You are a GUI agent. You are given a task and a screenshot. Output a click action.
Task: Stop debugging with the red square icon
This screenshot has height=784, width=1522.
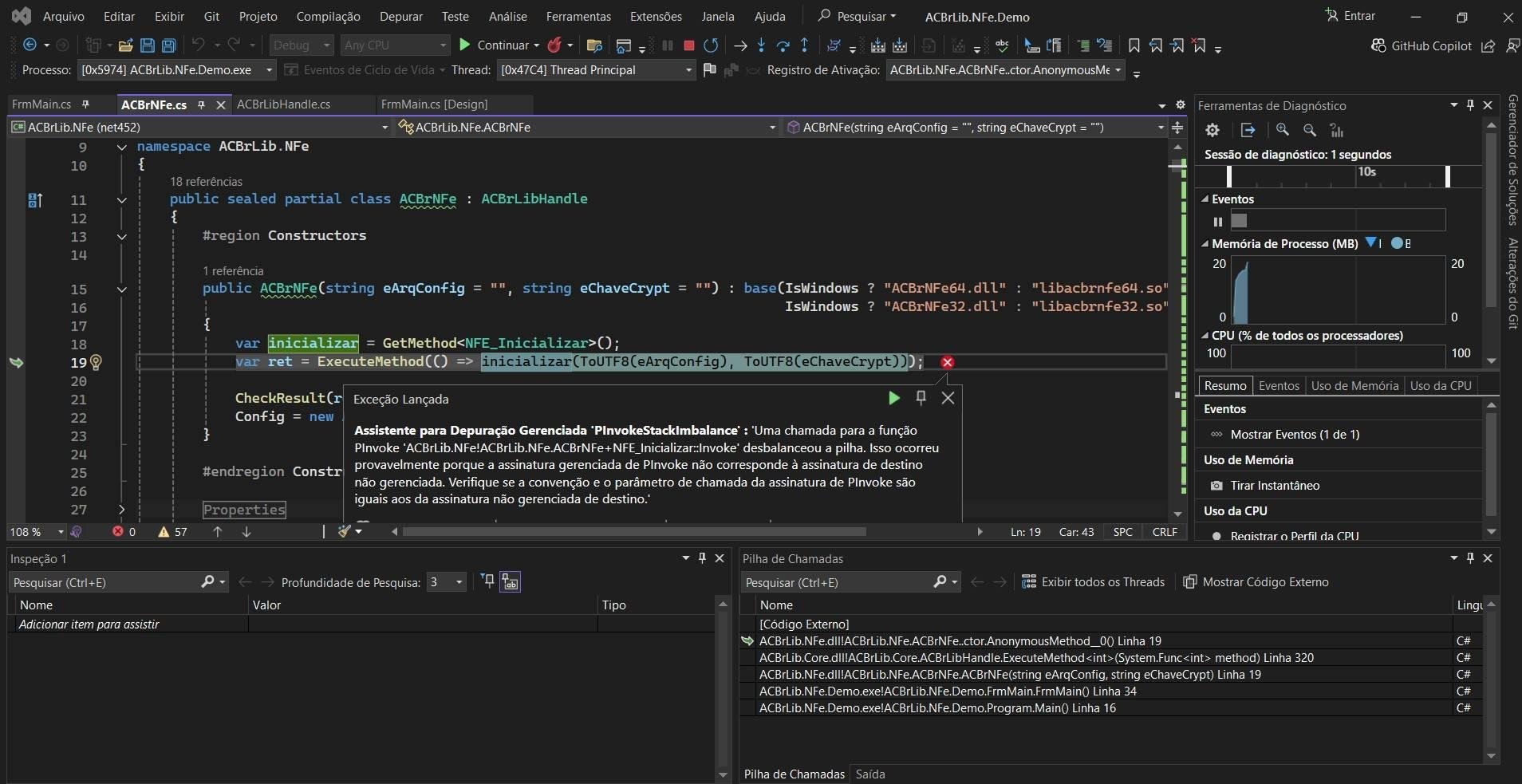(x=689, y=45)
